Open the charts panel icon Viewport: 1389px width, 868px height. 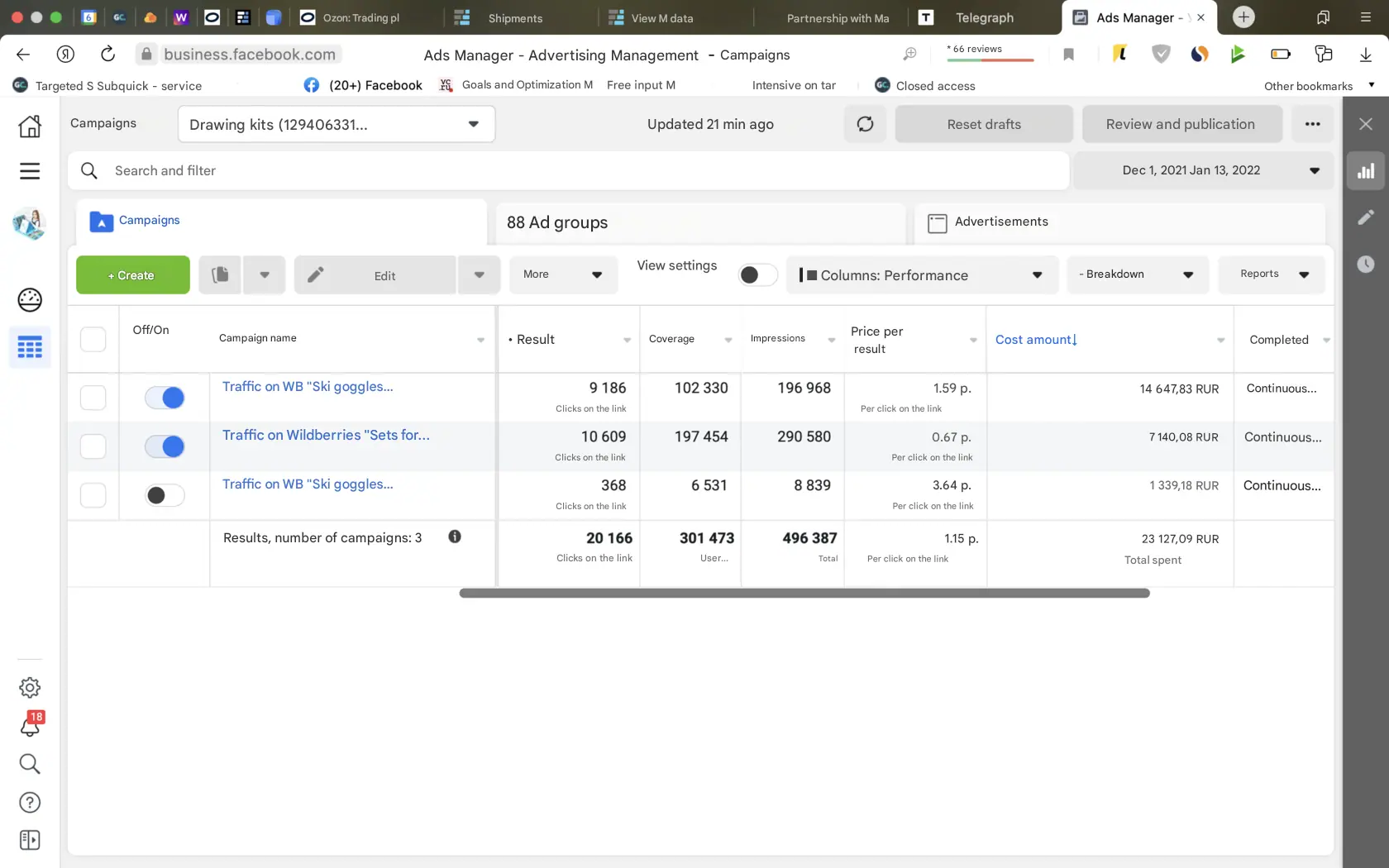point(1365,171)
